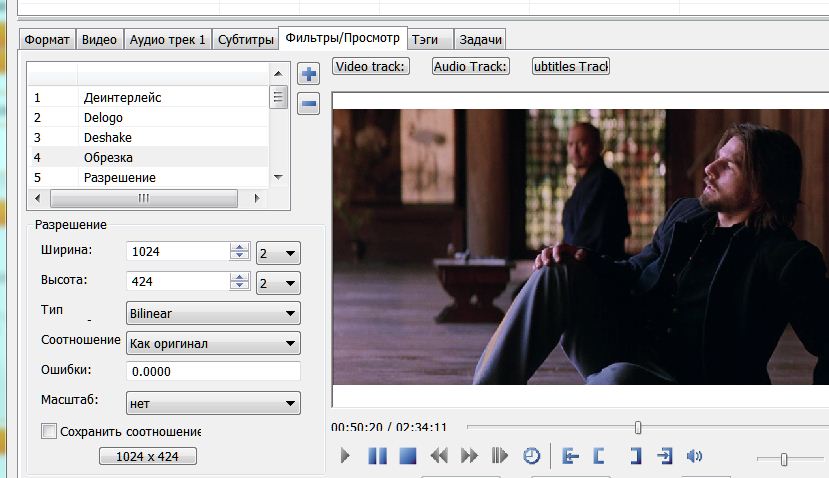
Task: Open the Тэги tab
Action: click(430, 40)
